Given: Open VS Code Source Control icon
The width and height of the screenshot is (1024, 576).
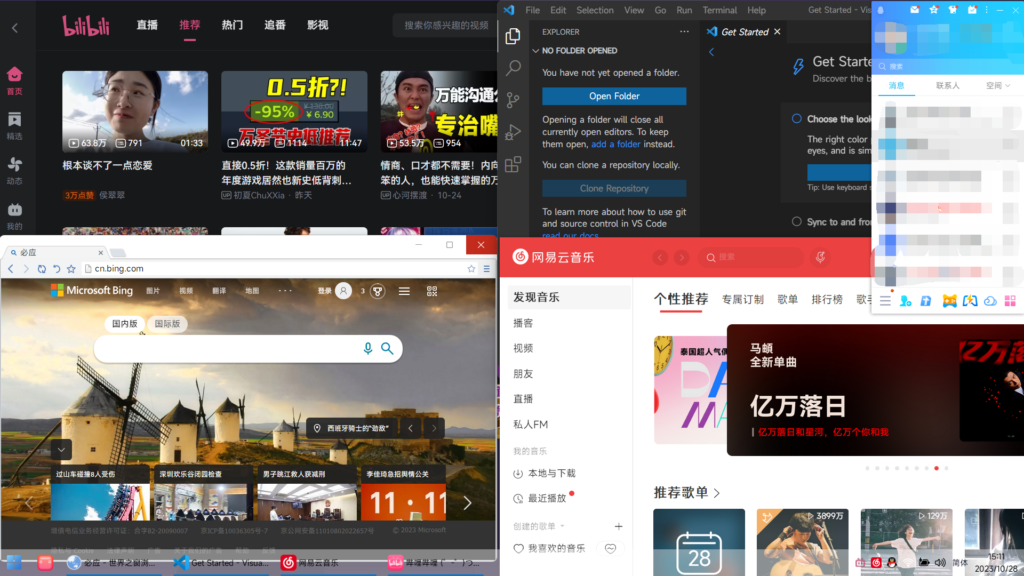Looking at the screenshot, I should pos(513,99).
